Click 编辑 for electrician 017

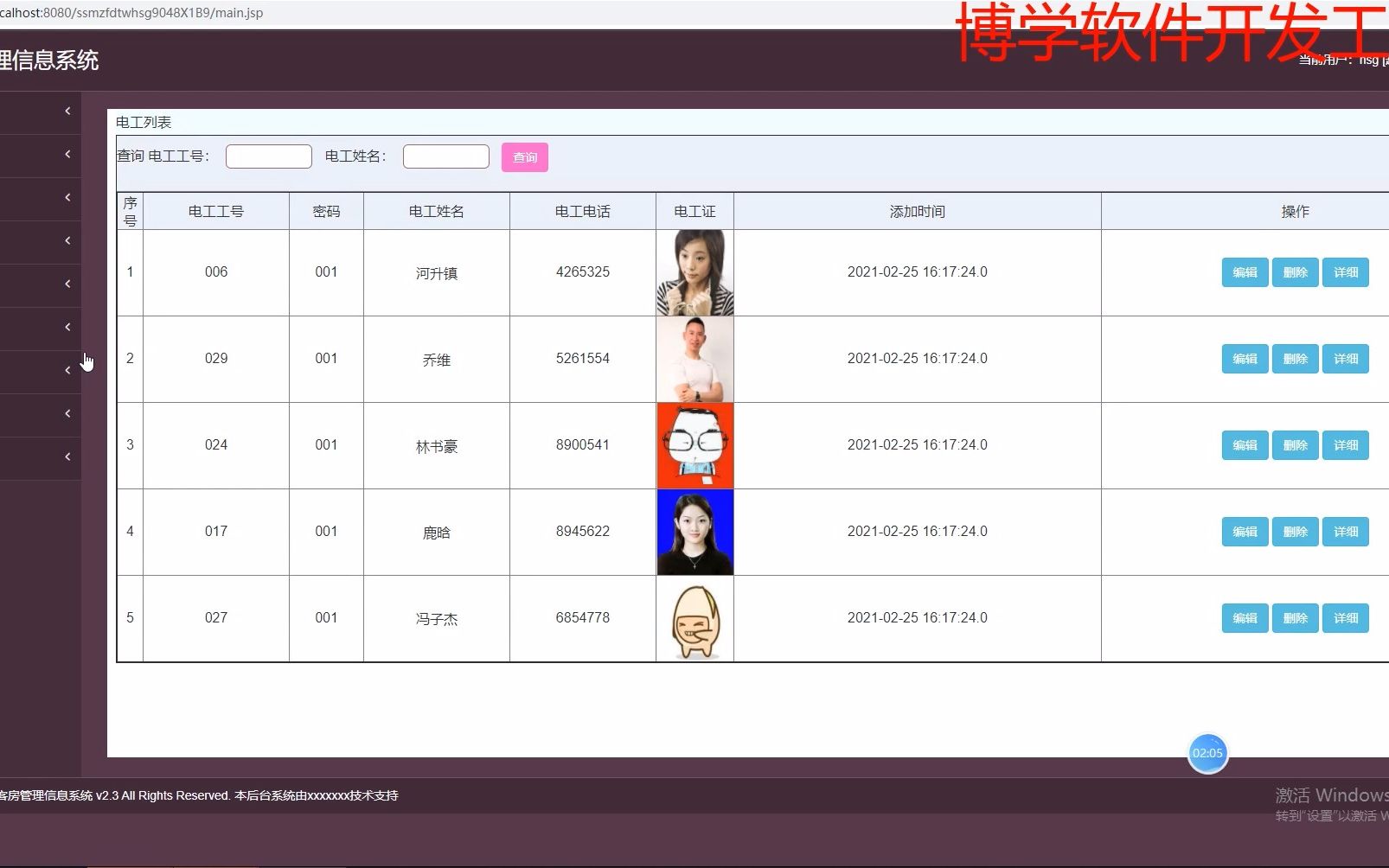1245,532
